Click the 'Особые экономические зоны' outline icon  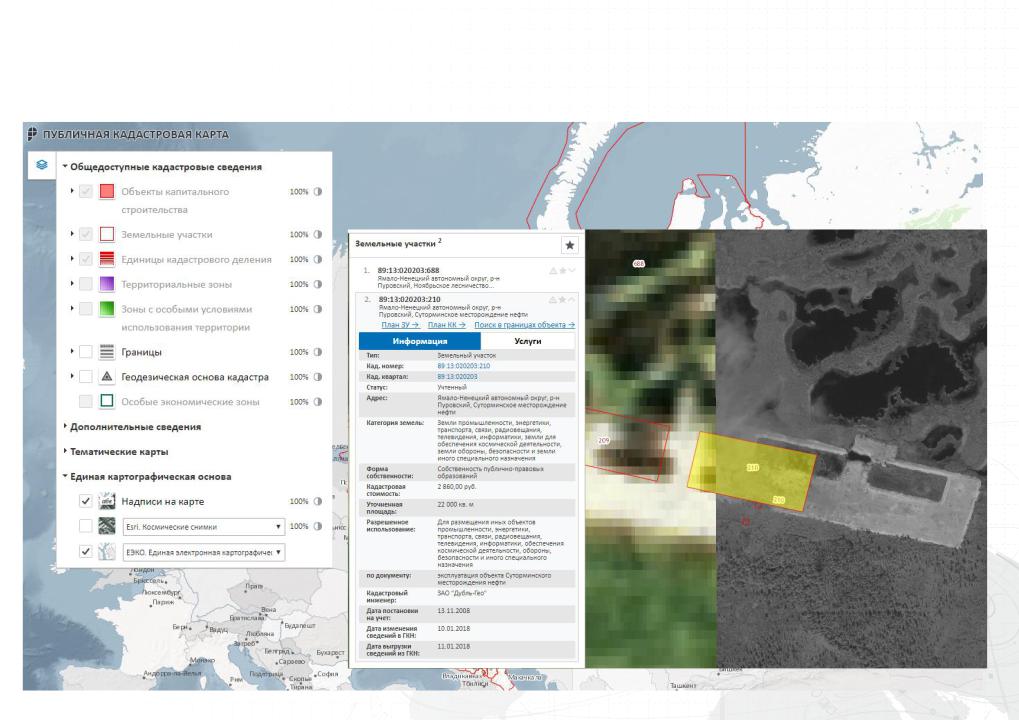[107, 401]
